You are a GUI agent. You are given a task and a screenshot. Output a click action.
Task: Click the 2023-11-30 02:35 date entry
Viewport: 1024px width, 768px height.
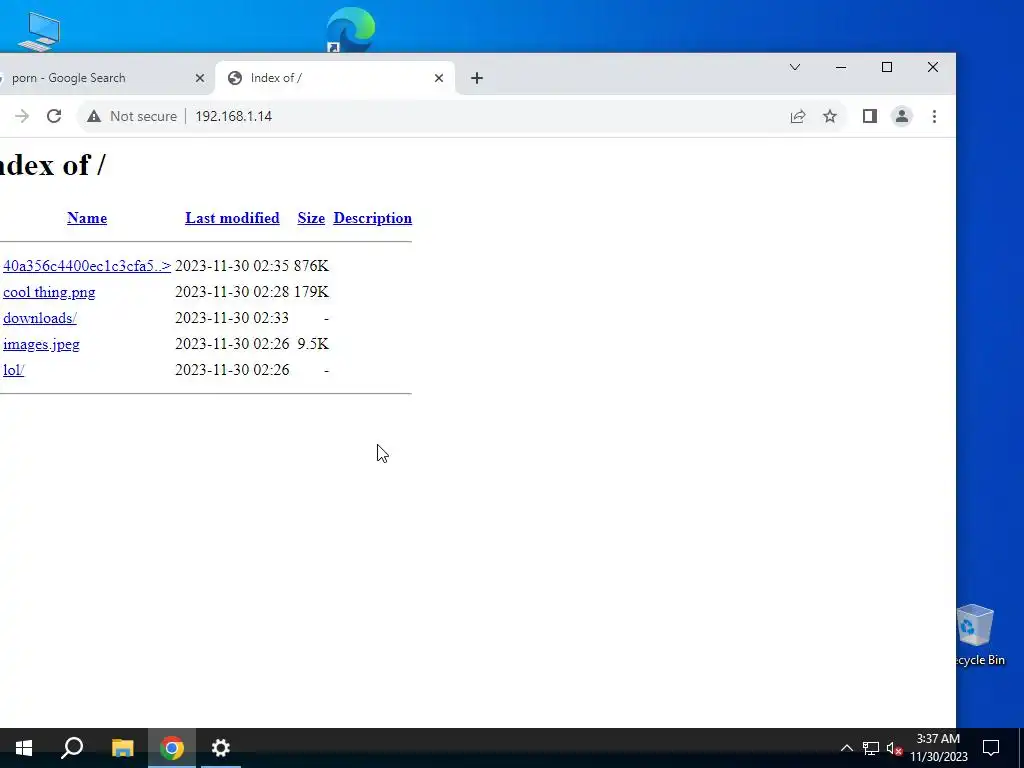click(x=232, y=266)
